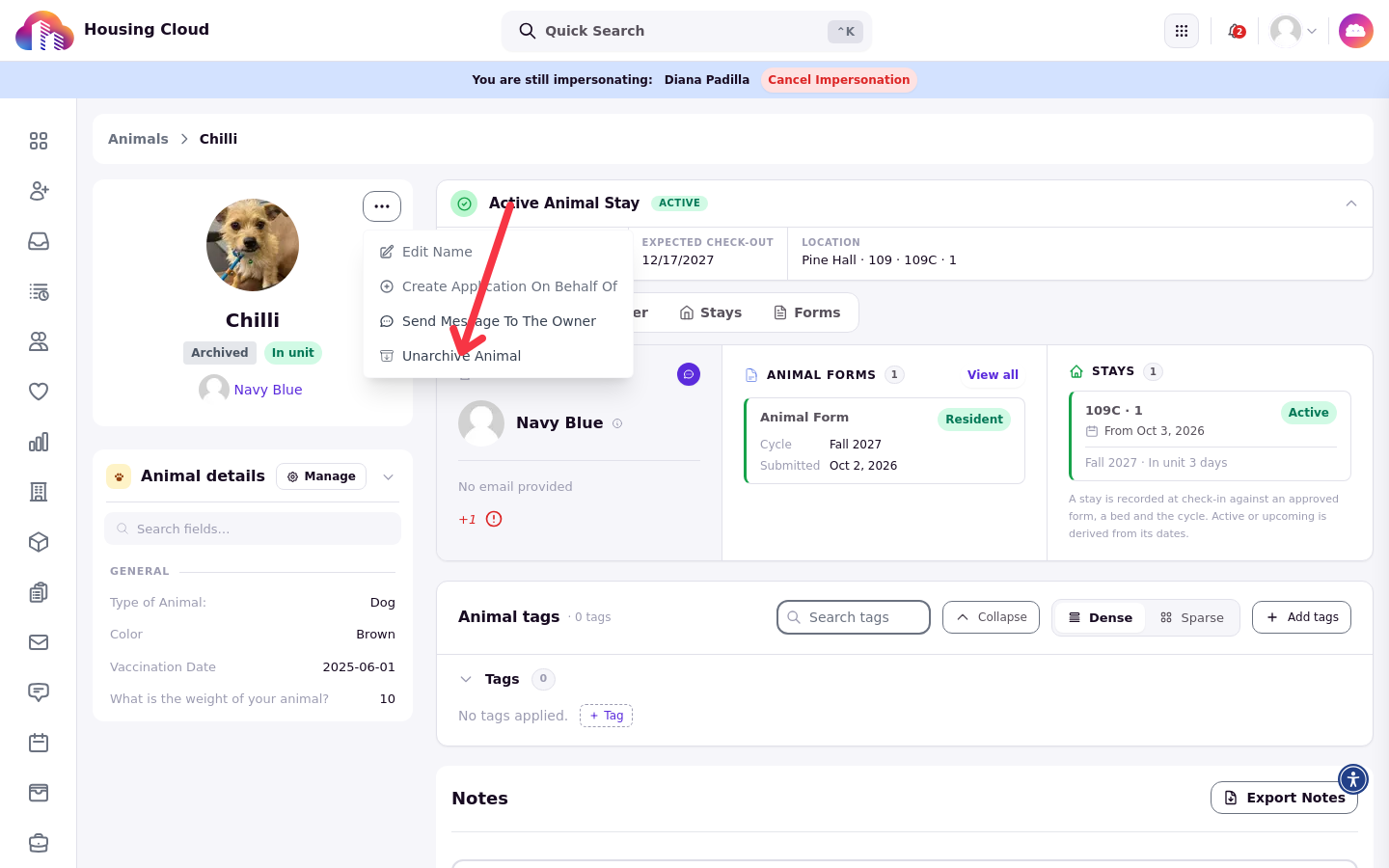Open the accessibility widget icon
This screenshot has height=868, width=1389.
[1353, 778]
